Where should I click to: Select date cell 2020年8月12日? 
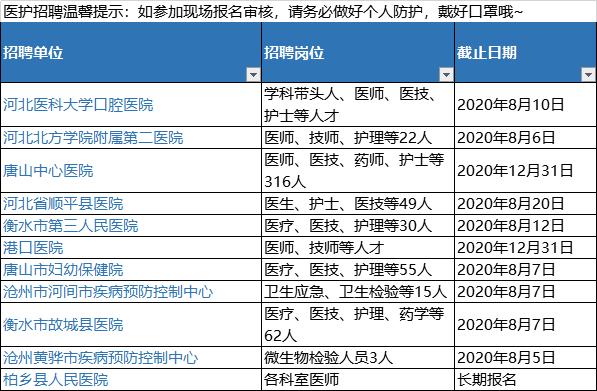525,226
